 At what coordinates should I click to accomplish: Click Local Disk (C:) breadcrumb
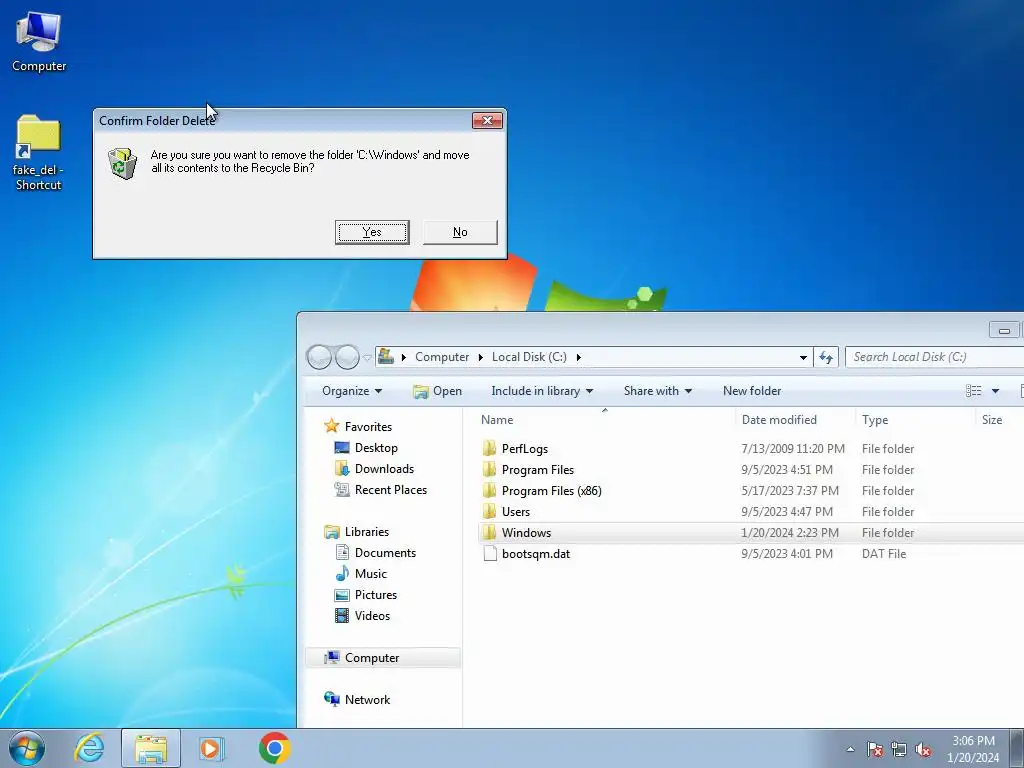point(529,357)
